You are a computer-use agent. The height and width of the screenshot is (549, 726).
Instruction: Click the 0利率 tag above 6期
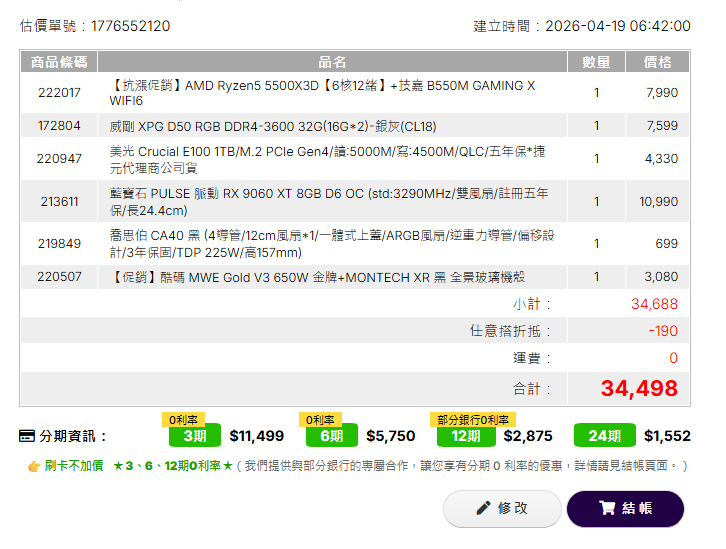point(320,420)
